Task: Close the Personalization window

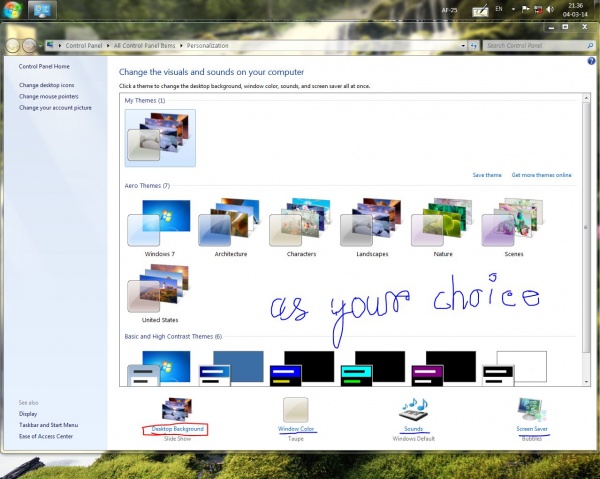Action: coord(584,27)
